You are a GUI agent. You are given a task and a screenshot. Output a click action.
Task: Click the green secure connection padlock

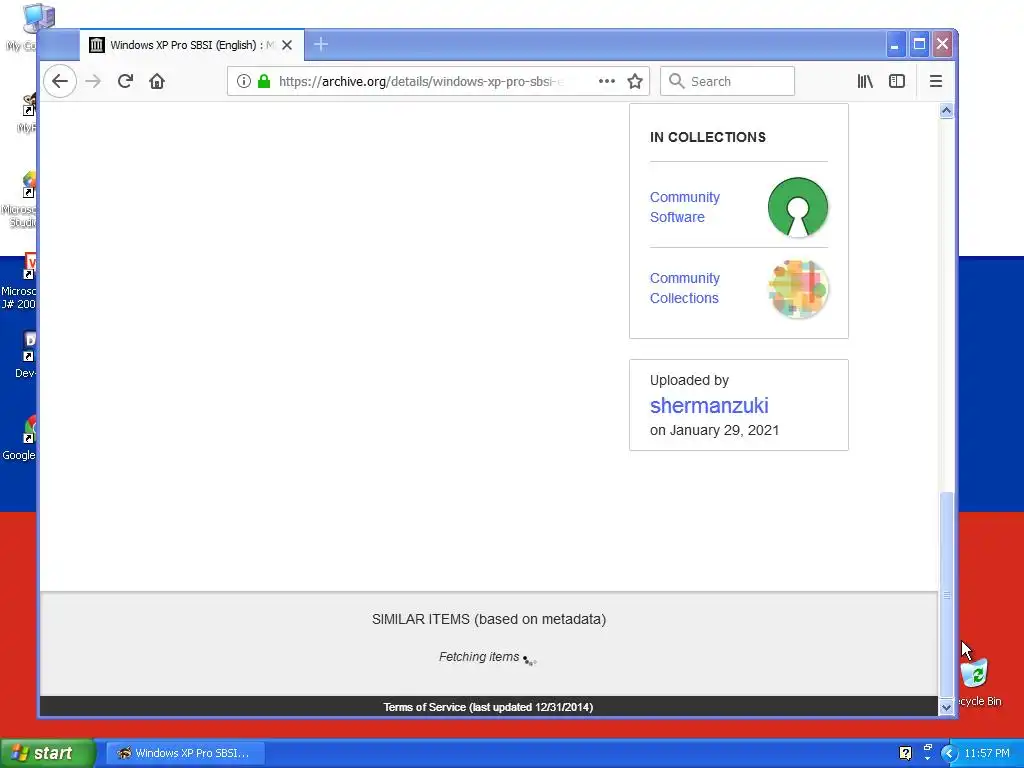click(264, 81)
